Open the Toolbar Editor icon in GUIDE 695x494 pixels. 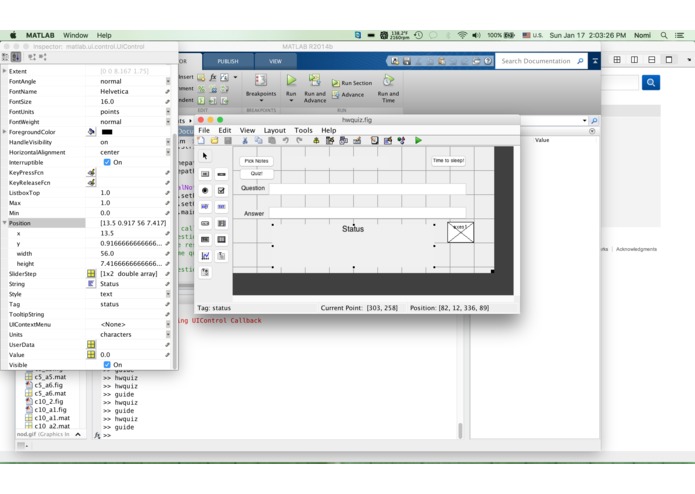coord(357,140)
